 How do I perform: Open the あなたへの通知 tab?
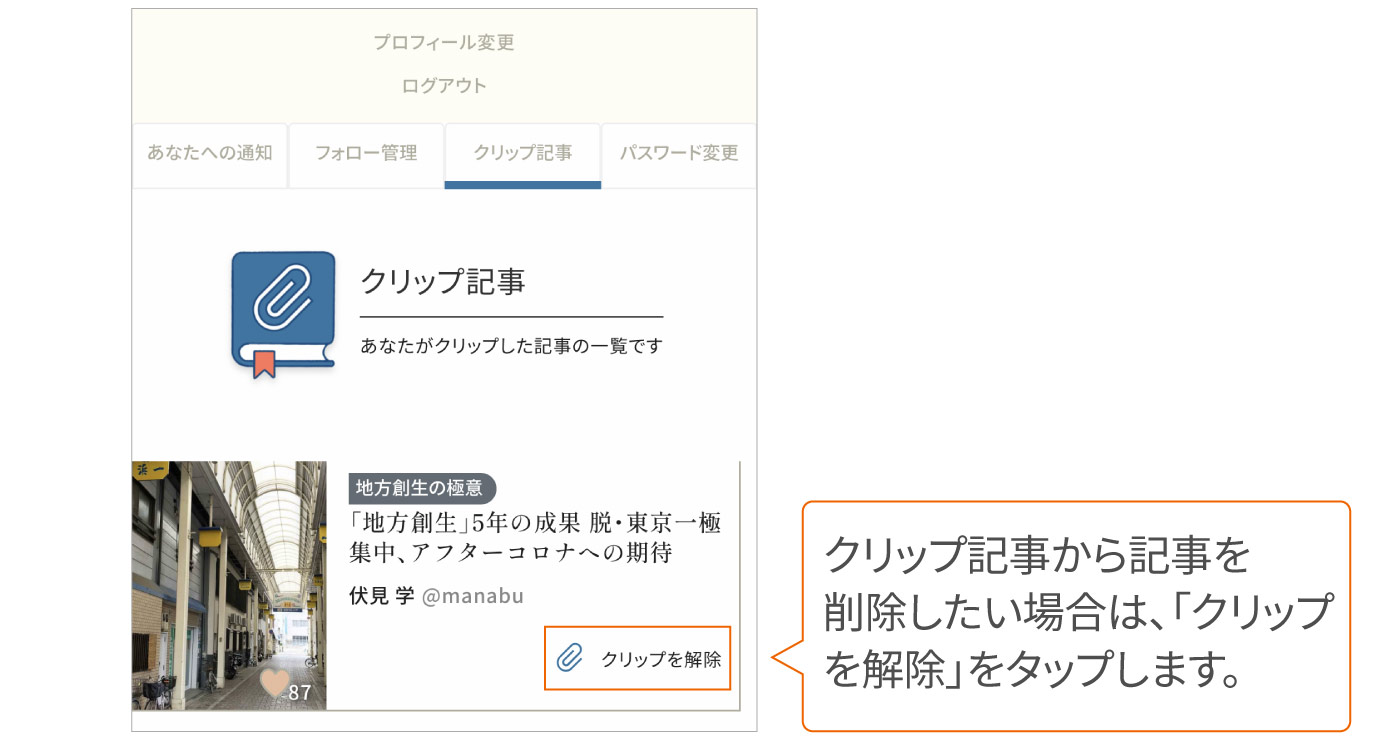(x=210, y=155)
